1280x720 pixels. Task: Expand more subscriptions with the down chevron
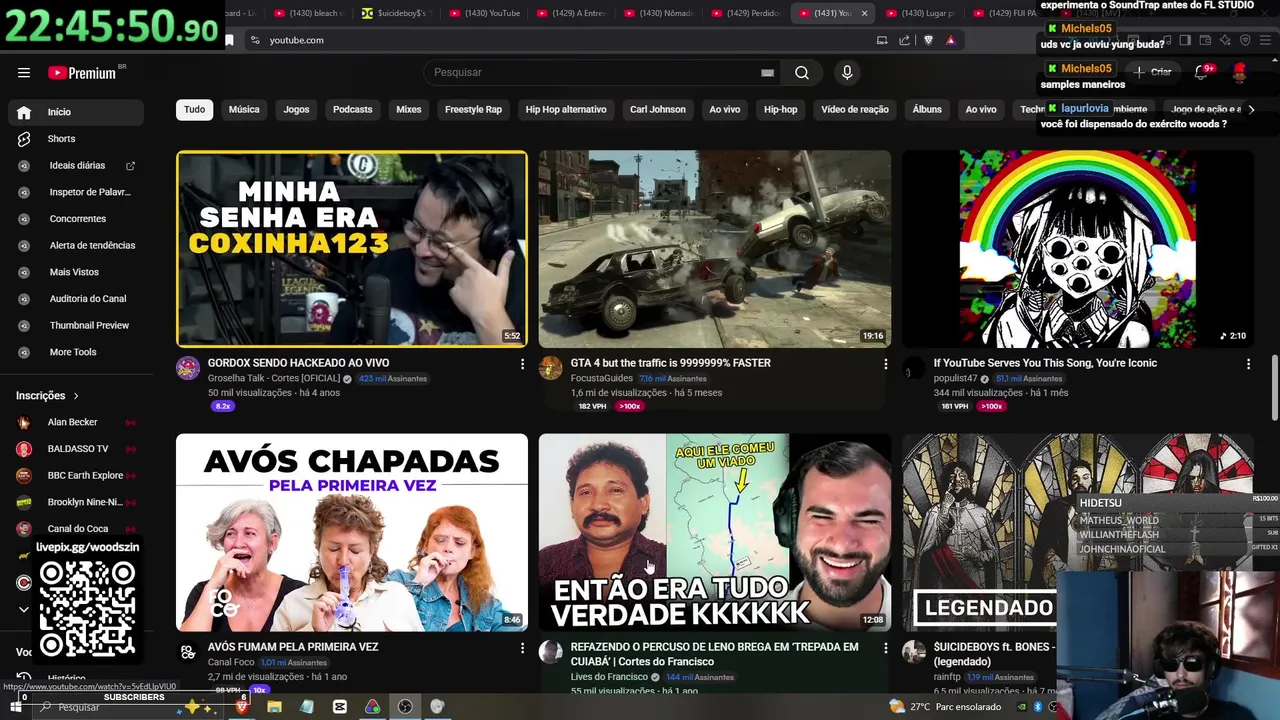[24, 609]
